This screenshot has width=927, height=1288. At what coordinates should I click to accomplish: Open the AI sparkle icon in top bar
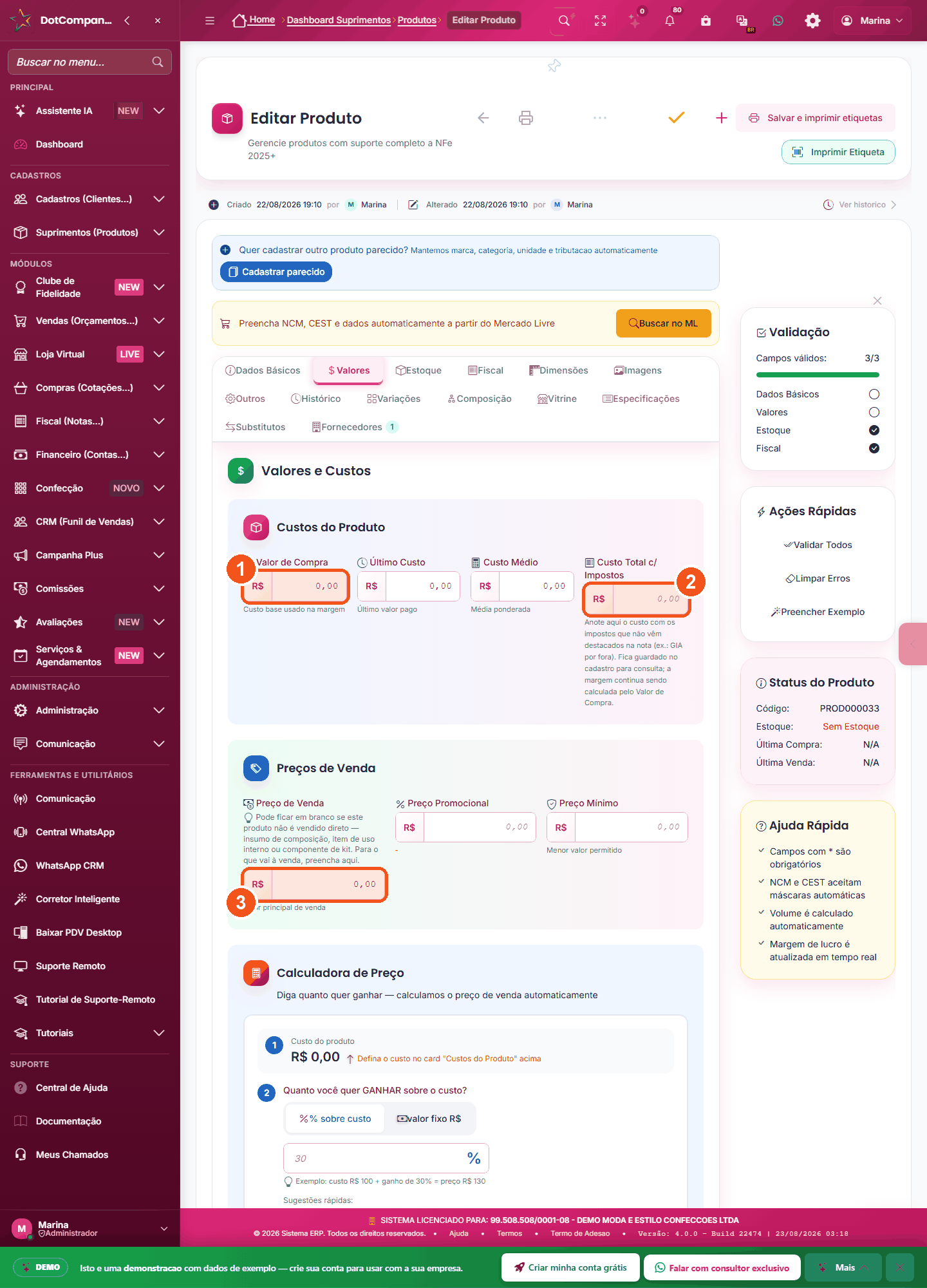(635, 21)
